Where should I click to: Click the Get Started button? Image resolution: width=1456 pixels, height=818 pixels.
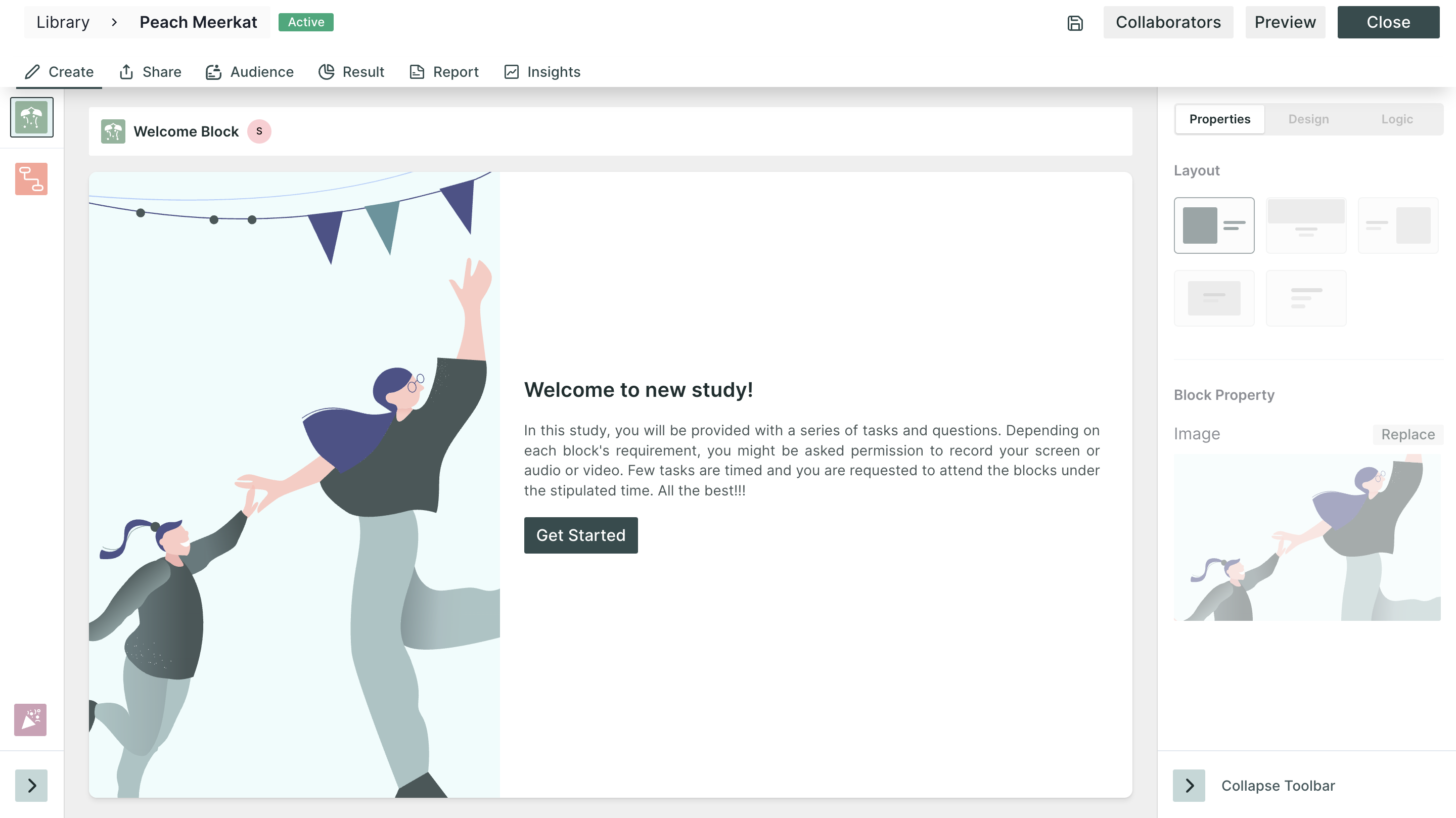pos(580,535)
